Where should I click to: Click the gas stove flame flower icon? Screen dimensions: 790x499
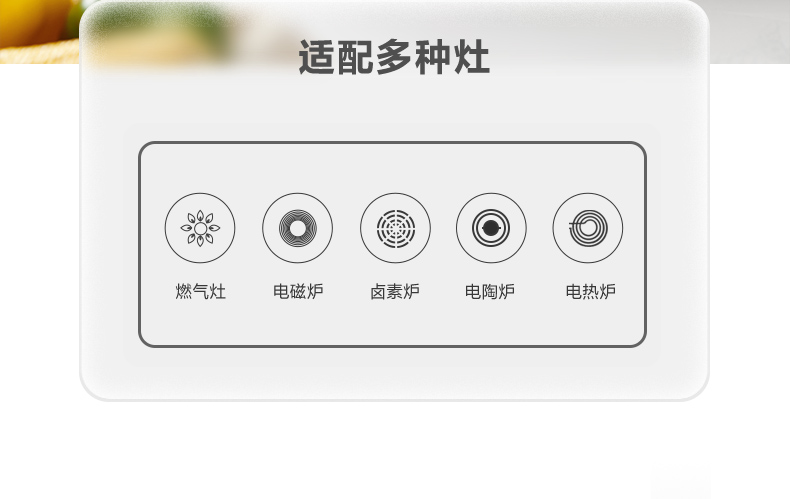pos(200,228)
